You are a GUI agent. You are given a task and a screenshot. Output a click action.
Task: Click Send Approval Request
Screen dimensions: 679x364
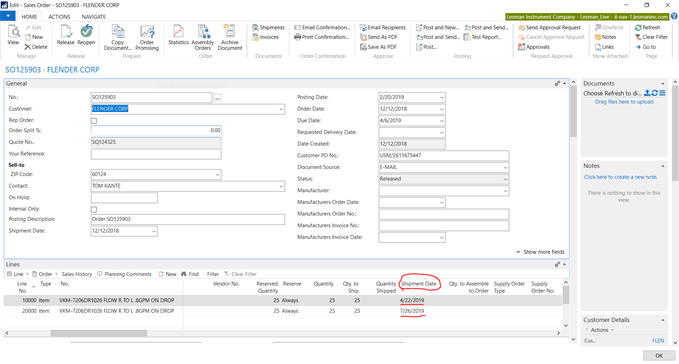[550, 27]
